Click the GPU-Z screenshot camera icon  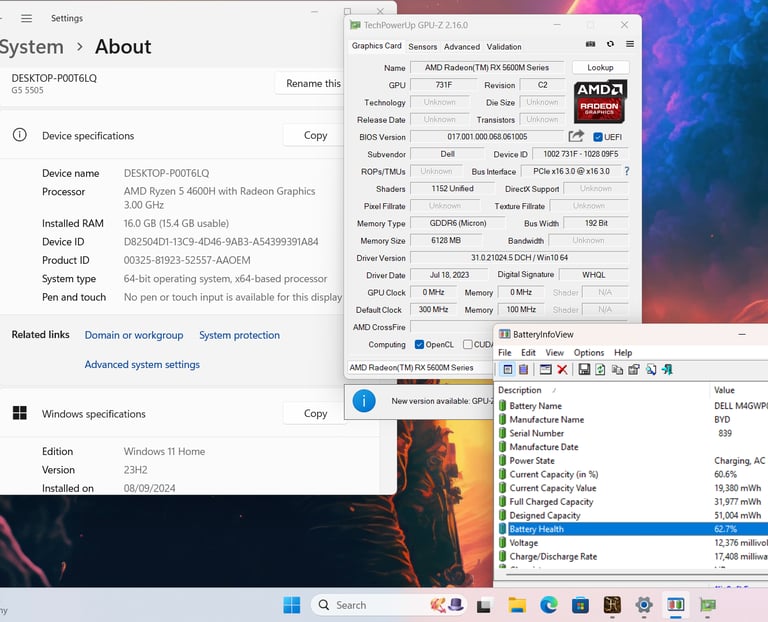click(x=590, y=44)
